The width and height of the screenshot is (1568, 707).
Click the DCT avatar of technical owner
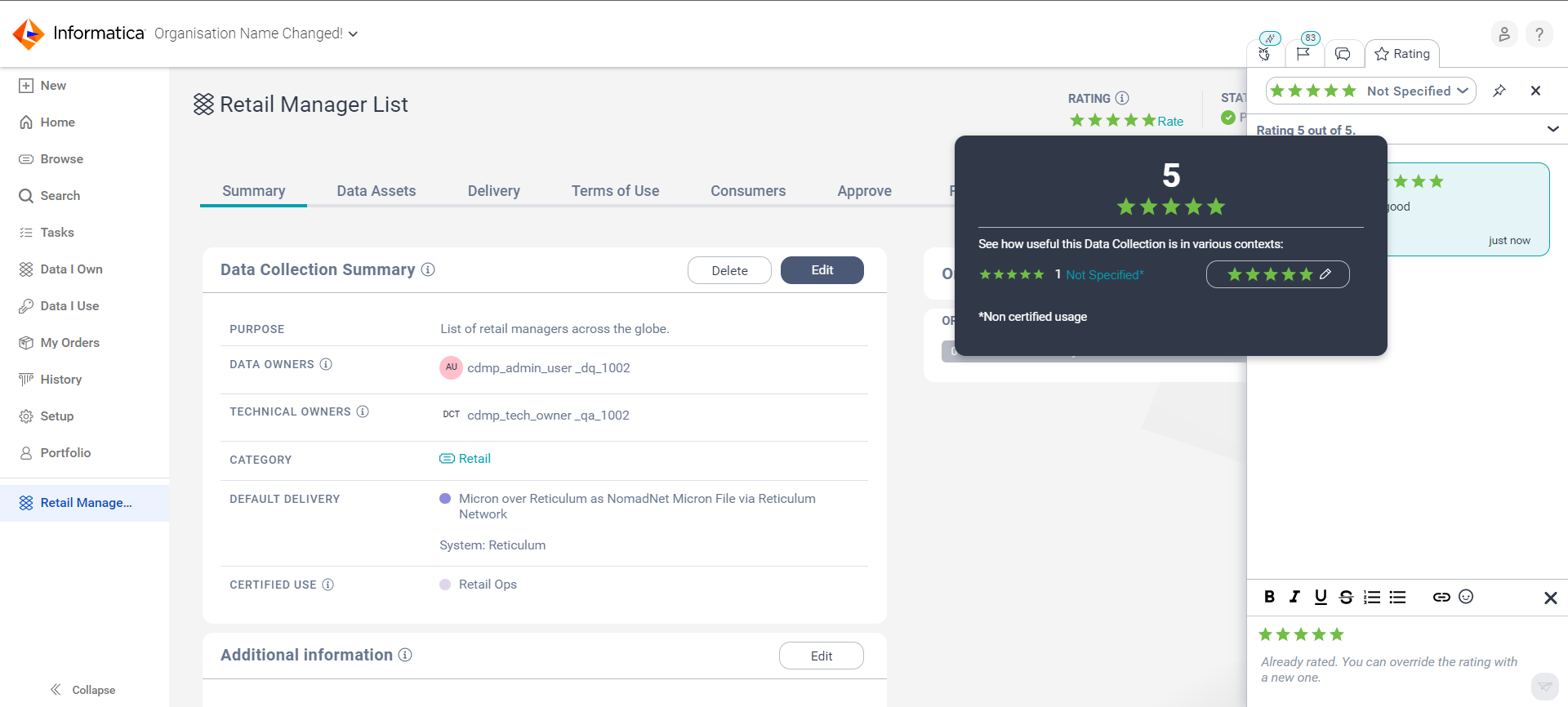coord(452,415)
